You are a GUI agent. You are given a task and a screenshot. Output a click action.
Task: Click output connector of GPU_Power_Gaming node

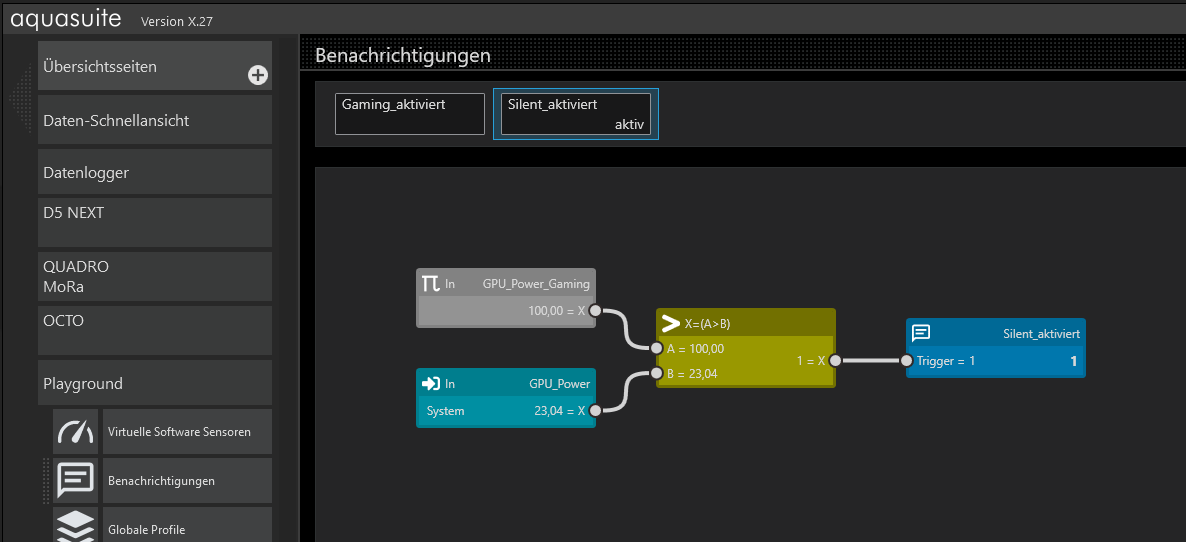tap(595, 311)
